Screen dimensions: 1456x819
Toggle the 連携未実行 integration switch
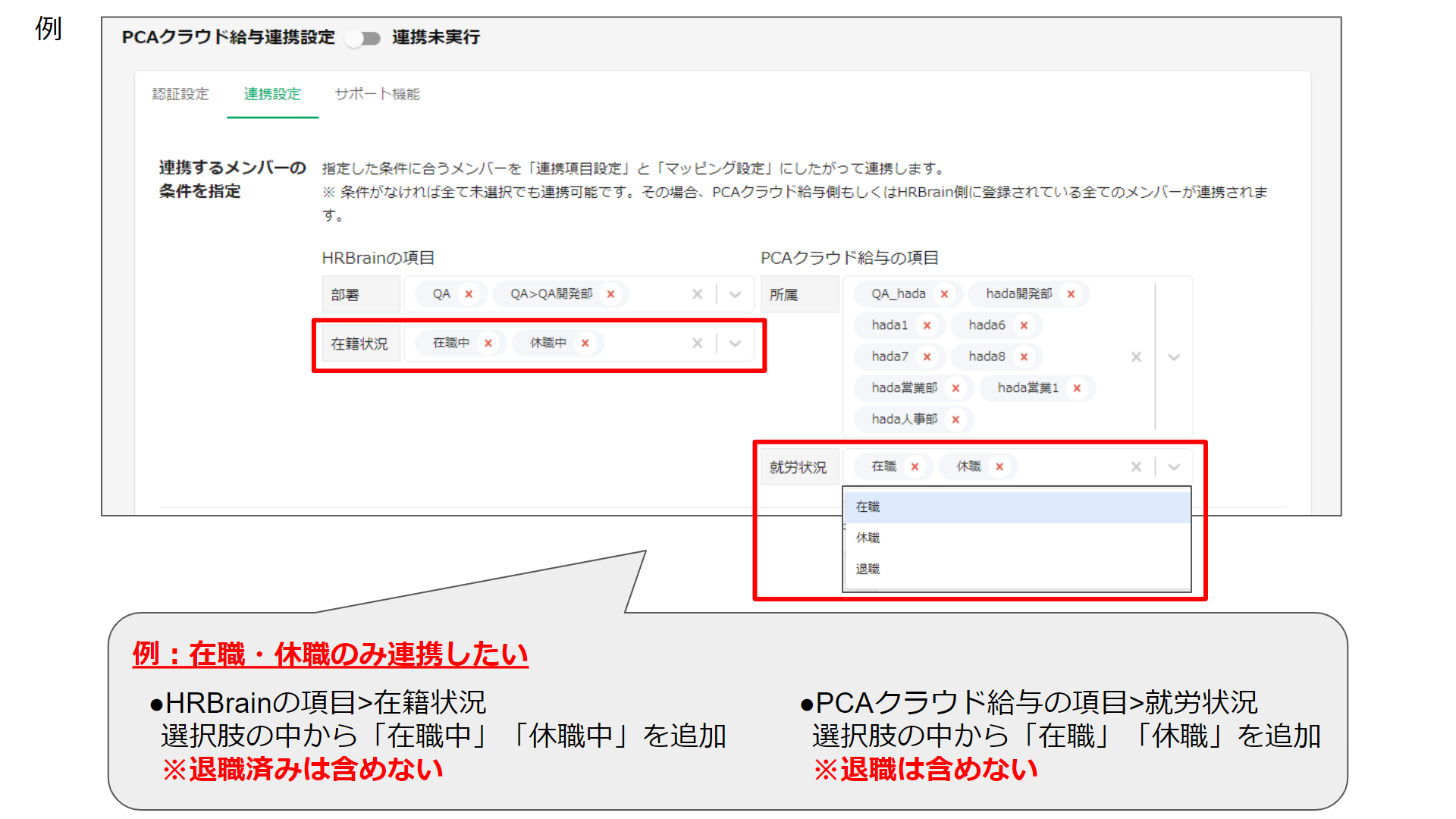click(x=362, y=38)
